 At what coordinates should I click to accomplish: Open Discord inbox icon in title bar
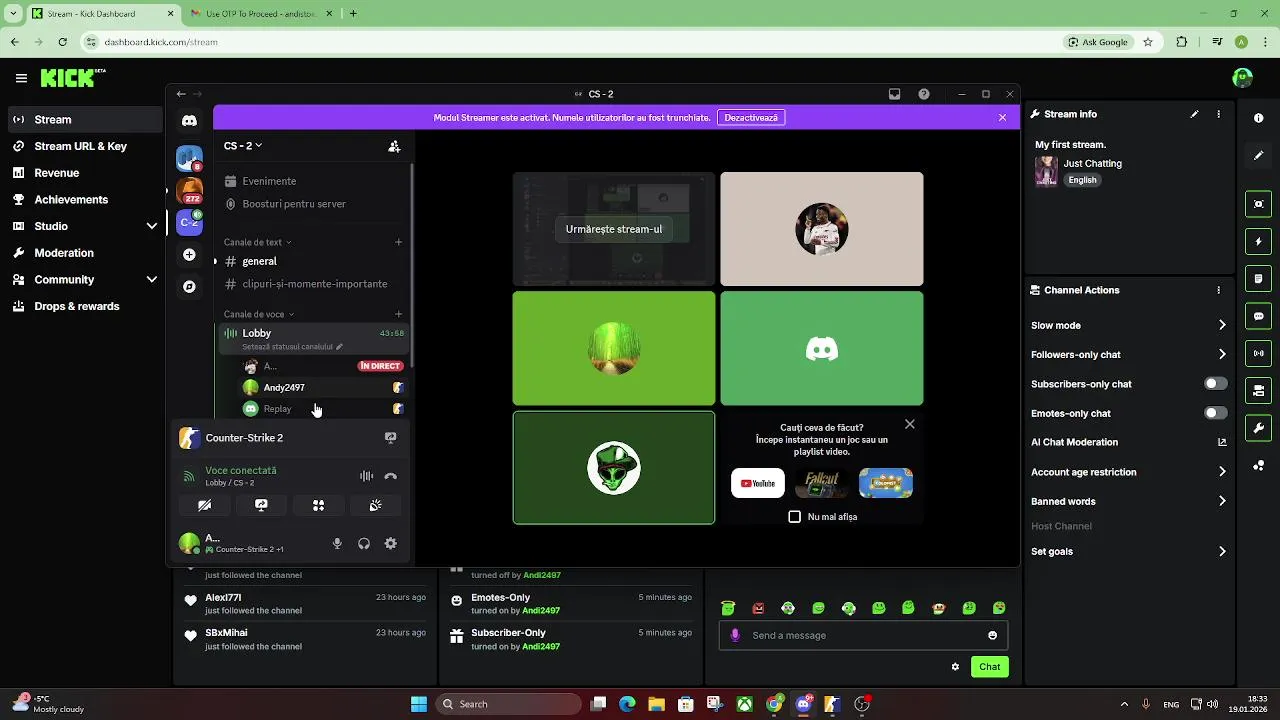point(894,94)
